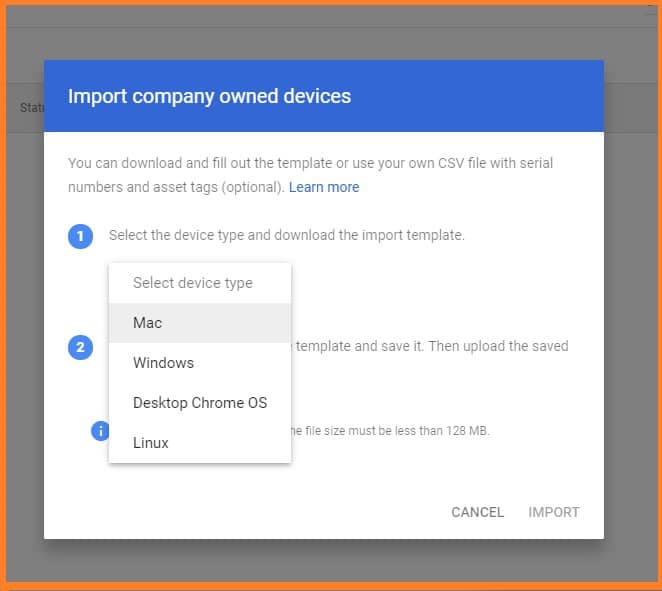Click the 'Select device type' placeholder
The image size is (662, 591).
coord(193,283)
